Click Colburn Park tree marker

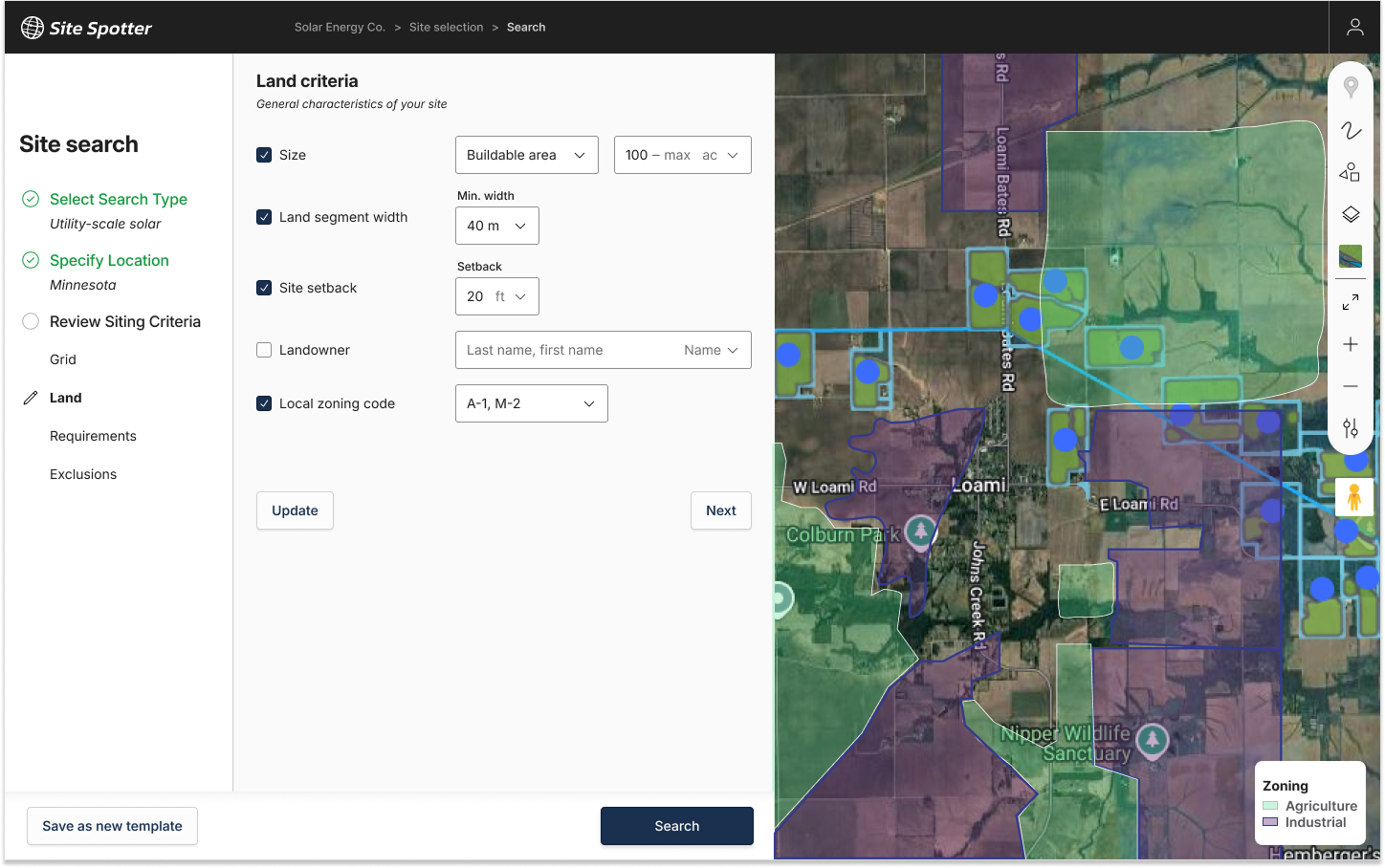921,531
